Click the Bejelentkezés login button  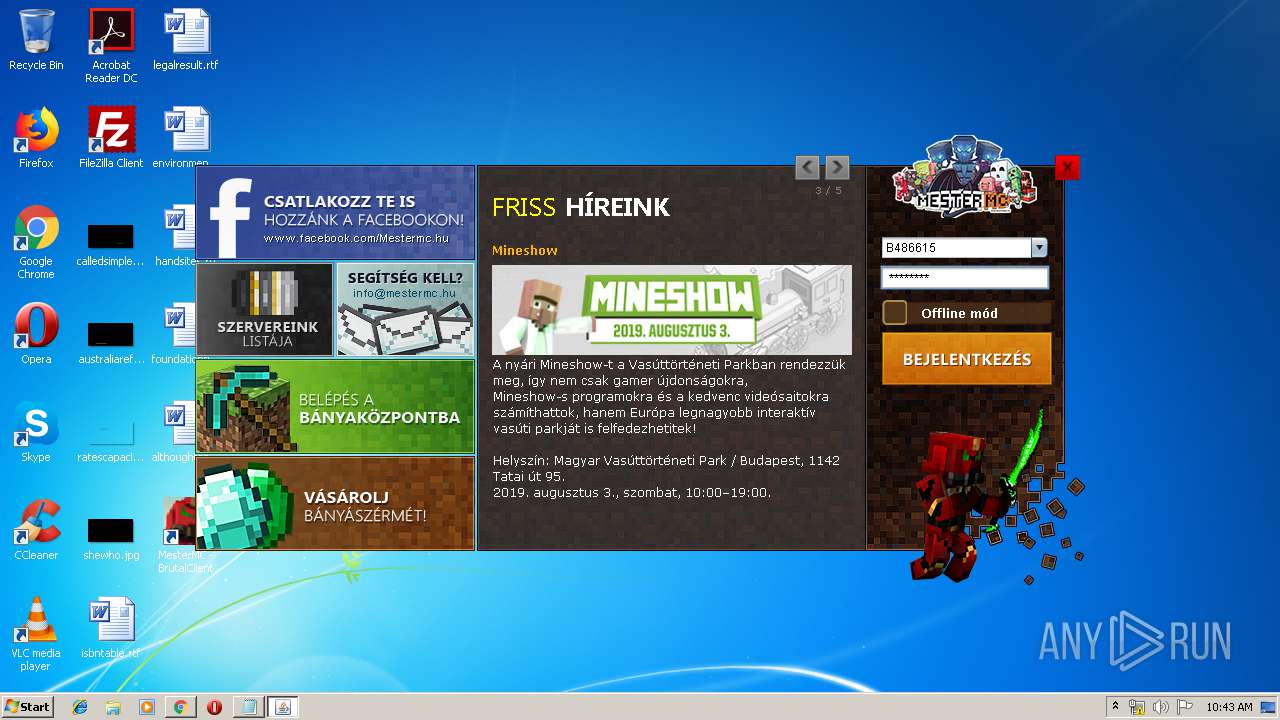click(967, 359)
